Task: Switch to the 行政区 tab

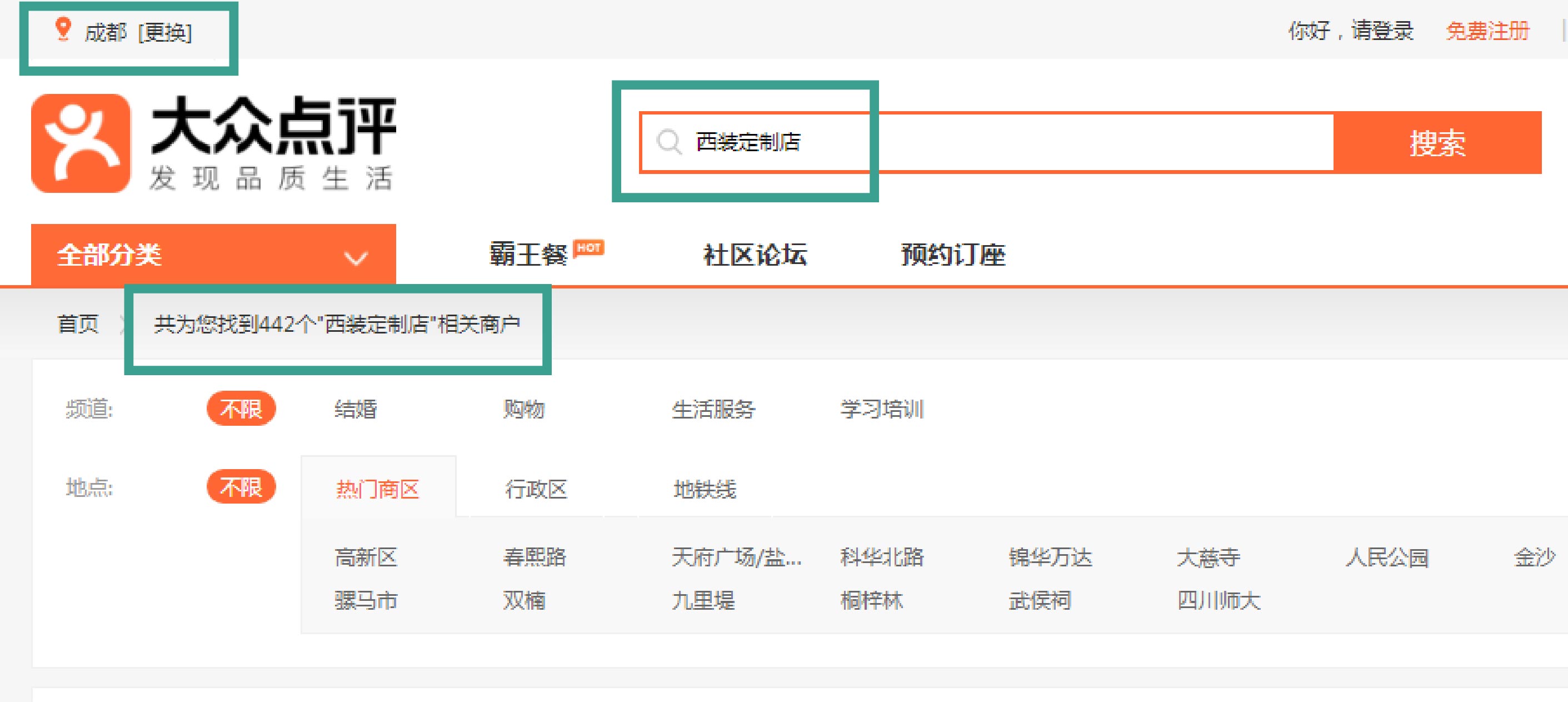Action: coord(536,489)
